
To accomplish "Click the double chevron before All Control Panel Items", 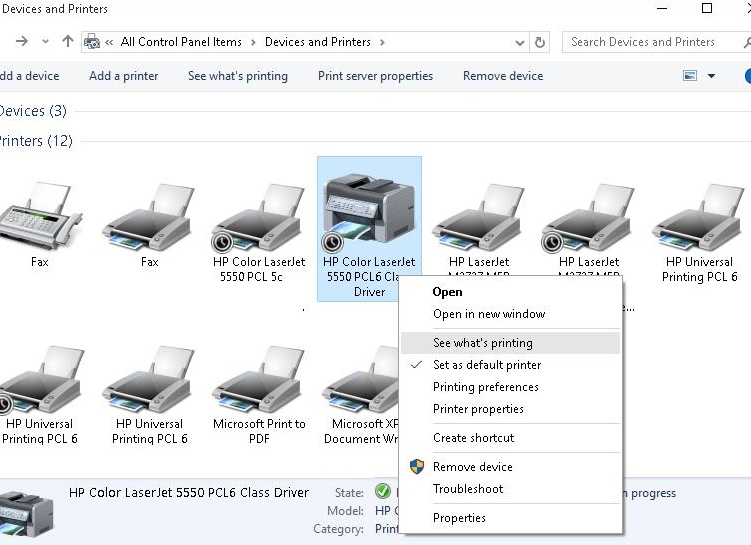I will click(x=109, y=42).
